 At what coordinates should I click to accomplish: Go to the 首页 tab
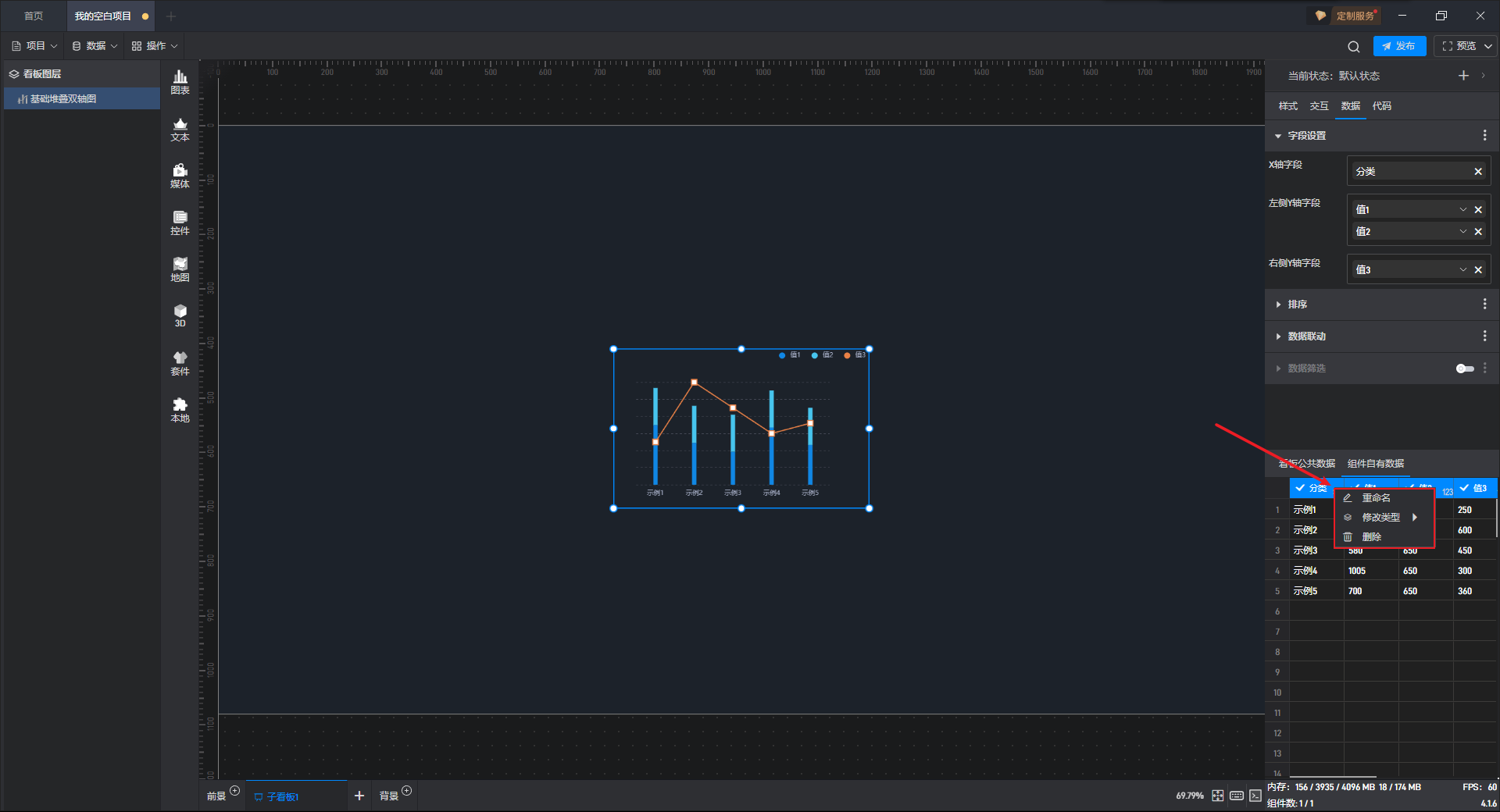pos(34,16)
